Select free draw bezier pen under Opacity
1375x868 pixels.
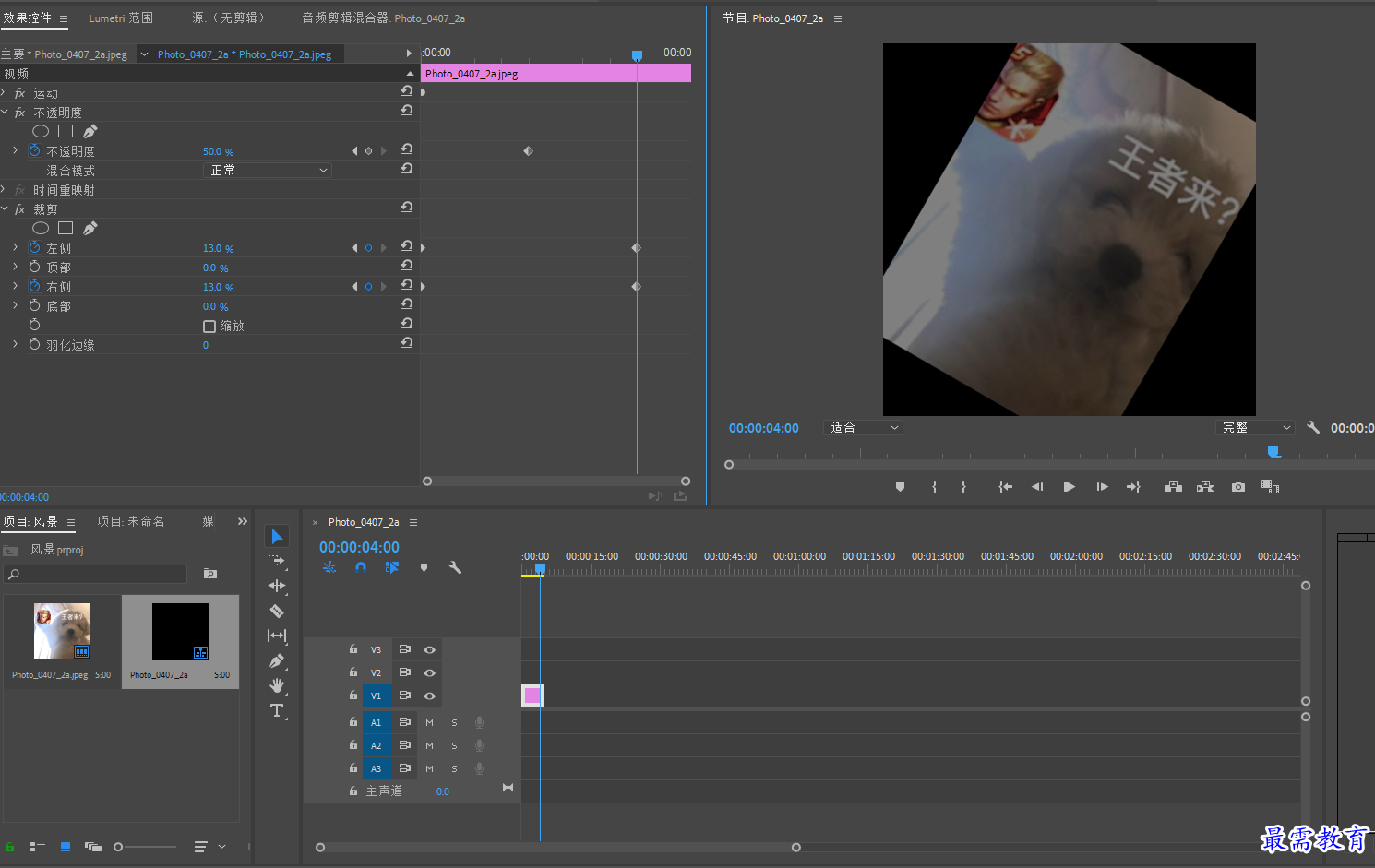pyautogui.click(x=90, y=131)
